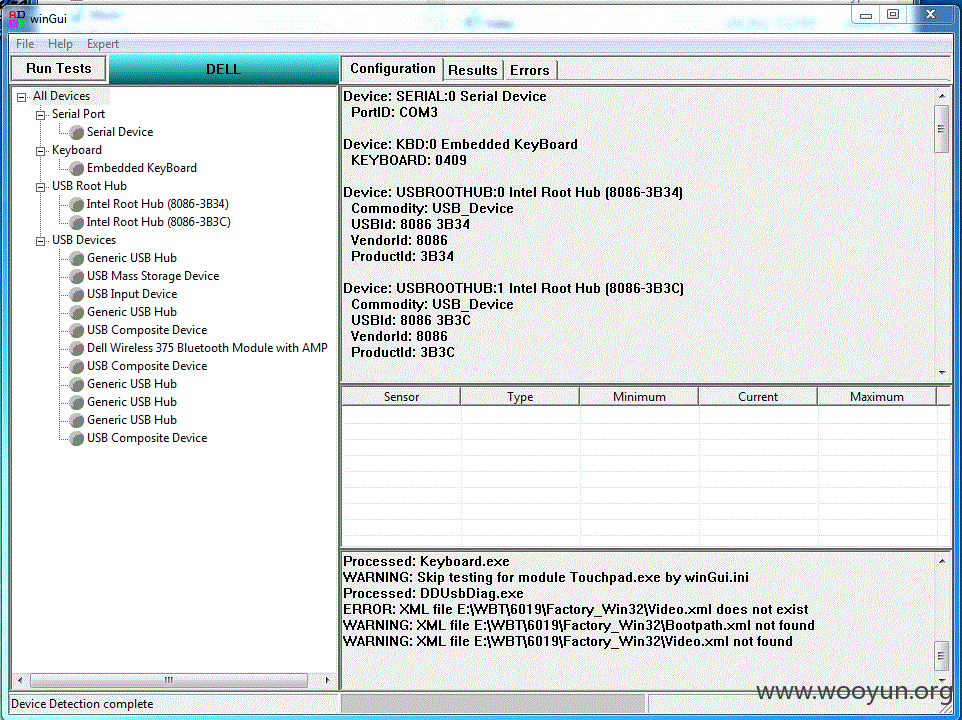Screen dimensions: 962x720
Task: Collapse the USB Root Hub branch
Action: pyautogui.click(x=40, y=187)
